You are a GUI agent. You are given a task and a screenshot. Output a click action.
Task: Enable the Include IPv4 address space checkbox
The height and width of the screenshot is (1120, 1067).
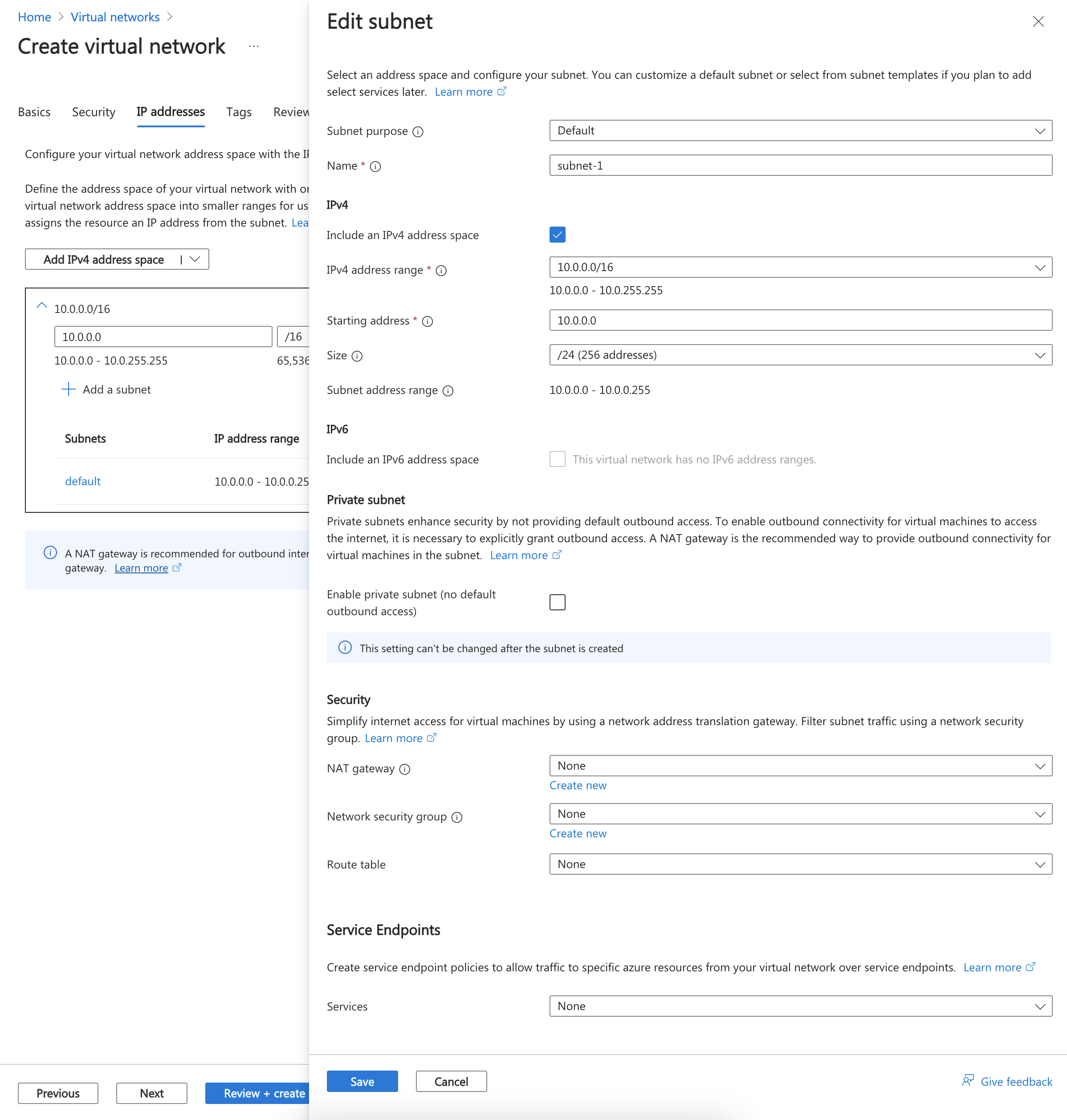click(x=557, y=235)
